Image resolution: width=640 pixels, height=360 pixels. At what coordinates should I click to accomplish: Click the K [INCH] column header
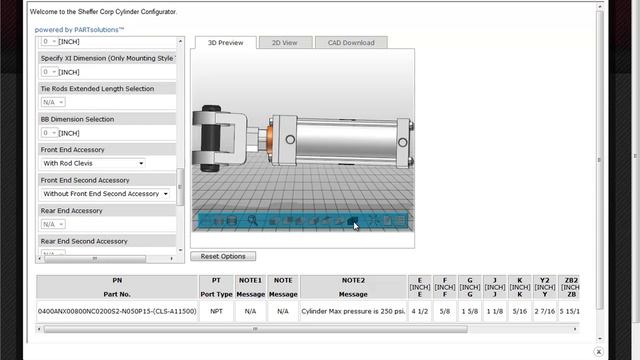[x=520, y=287]
